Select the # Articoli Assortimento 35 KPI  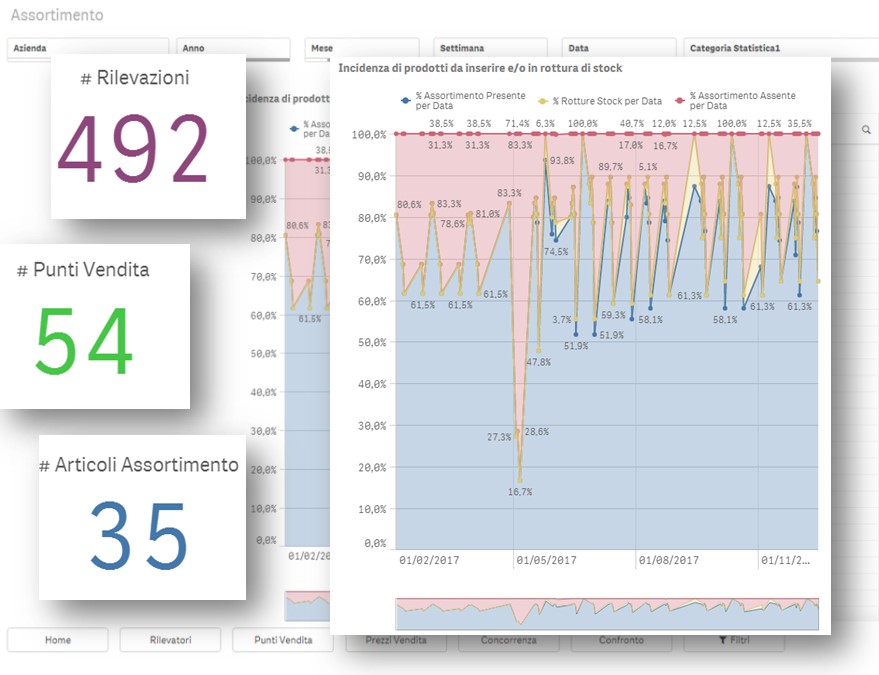point(142,517)
